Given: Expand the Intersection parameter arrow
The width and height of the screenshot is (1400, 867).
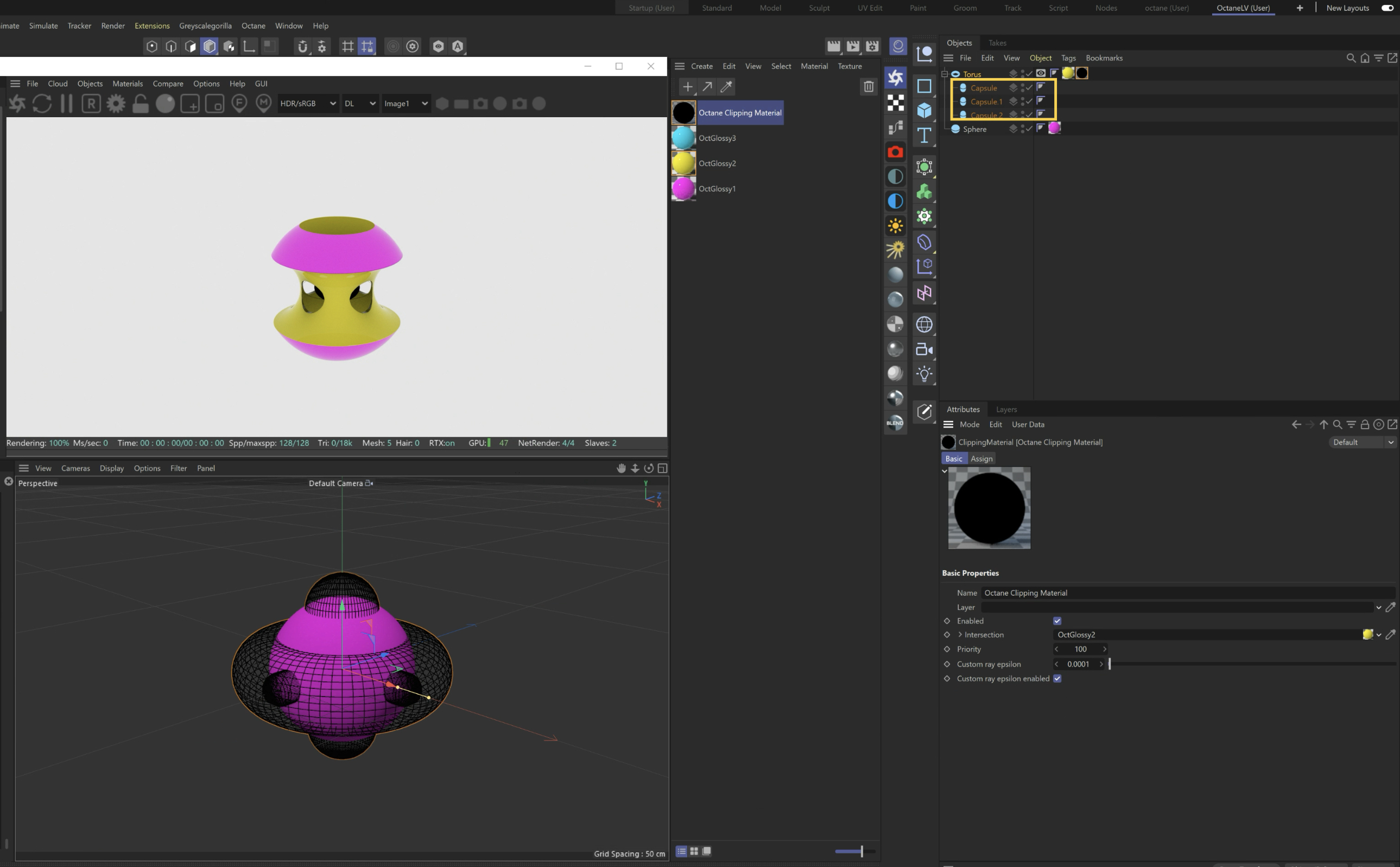Looking at the screenshot, I should pyautogui.click(x=960, y=635).
